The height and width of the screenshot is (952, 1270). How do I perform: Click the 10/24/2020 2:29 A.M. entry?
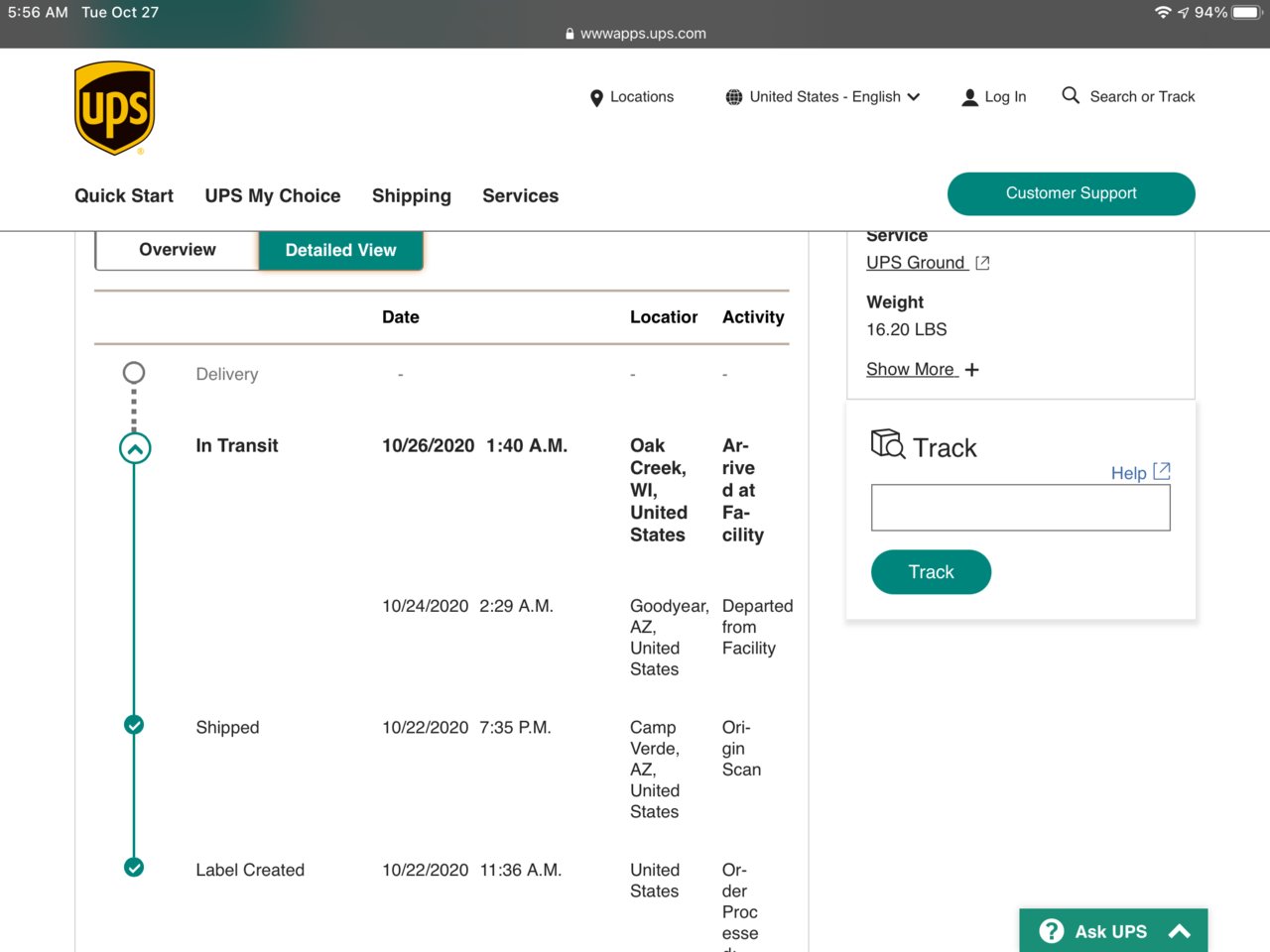point(467,606)
